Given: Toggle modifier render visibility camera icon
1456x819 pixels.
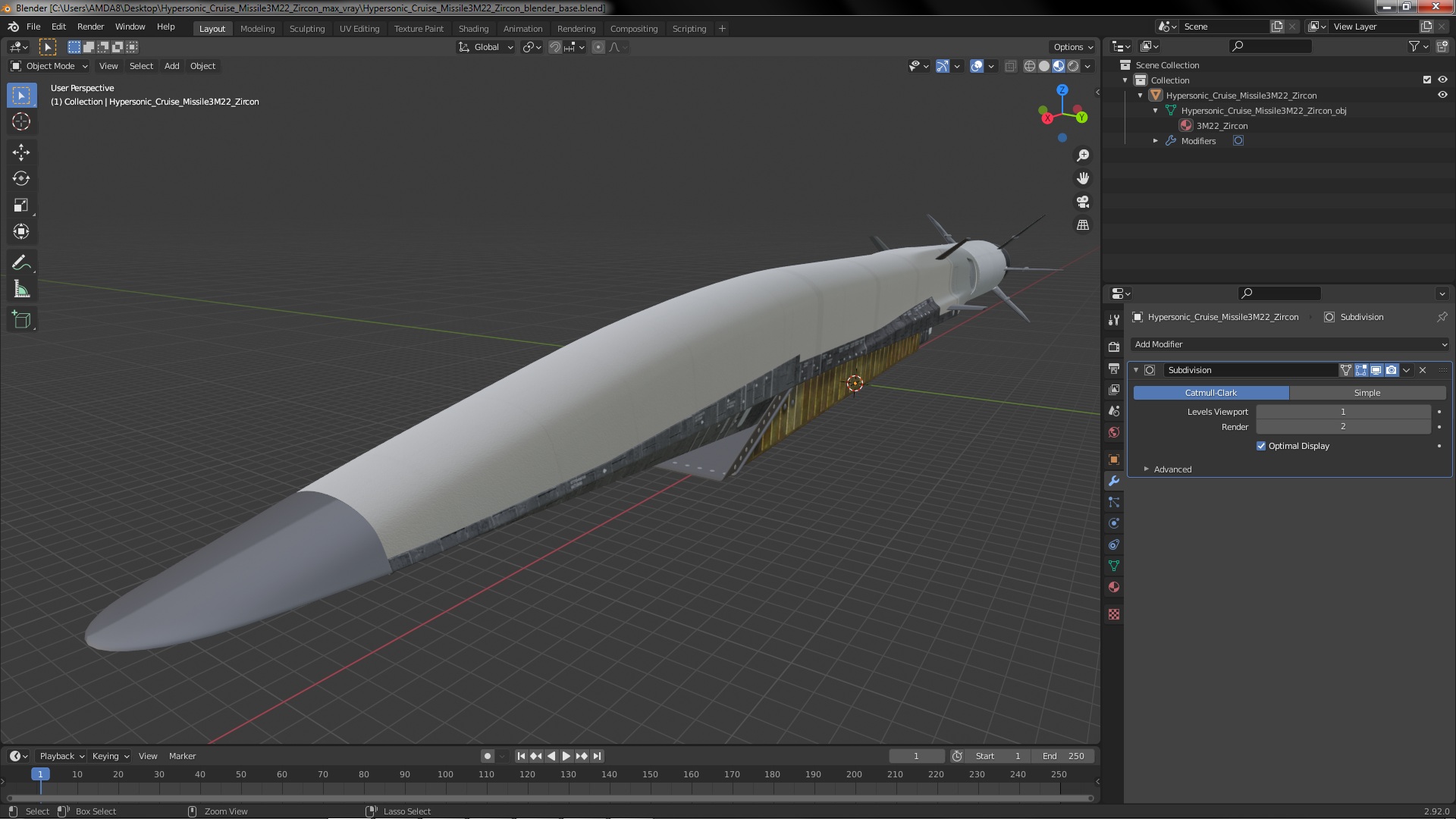Looking at the screenshot, I should tap(1391, 370).
